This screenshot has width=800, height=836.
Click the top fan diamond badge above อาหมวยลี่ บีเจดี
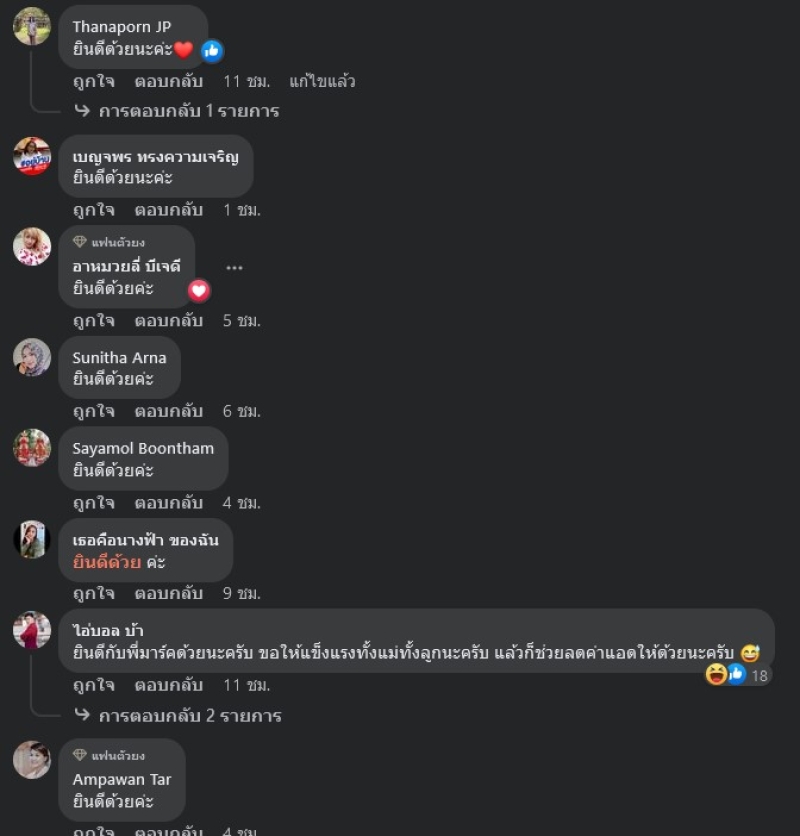pos(79,241)
